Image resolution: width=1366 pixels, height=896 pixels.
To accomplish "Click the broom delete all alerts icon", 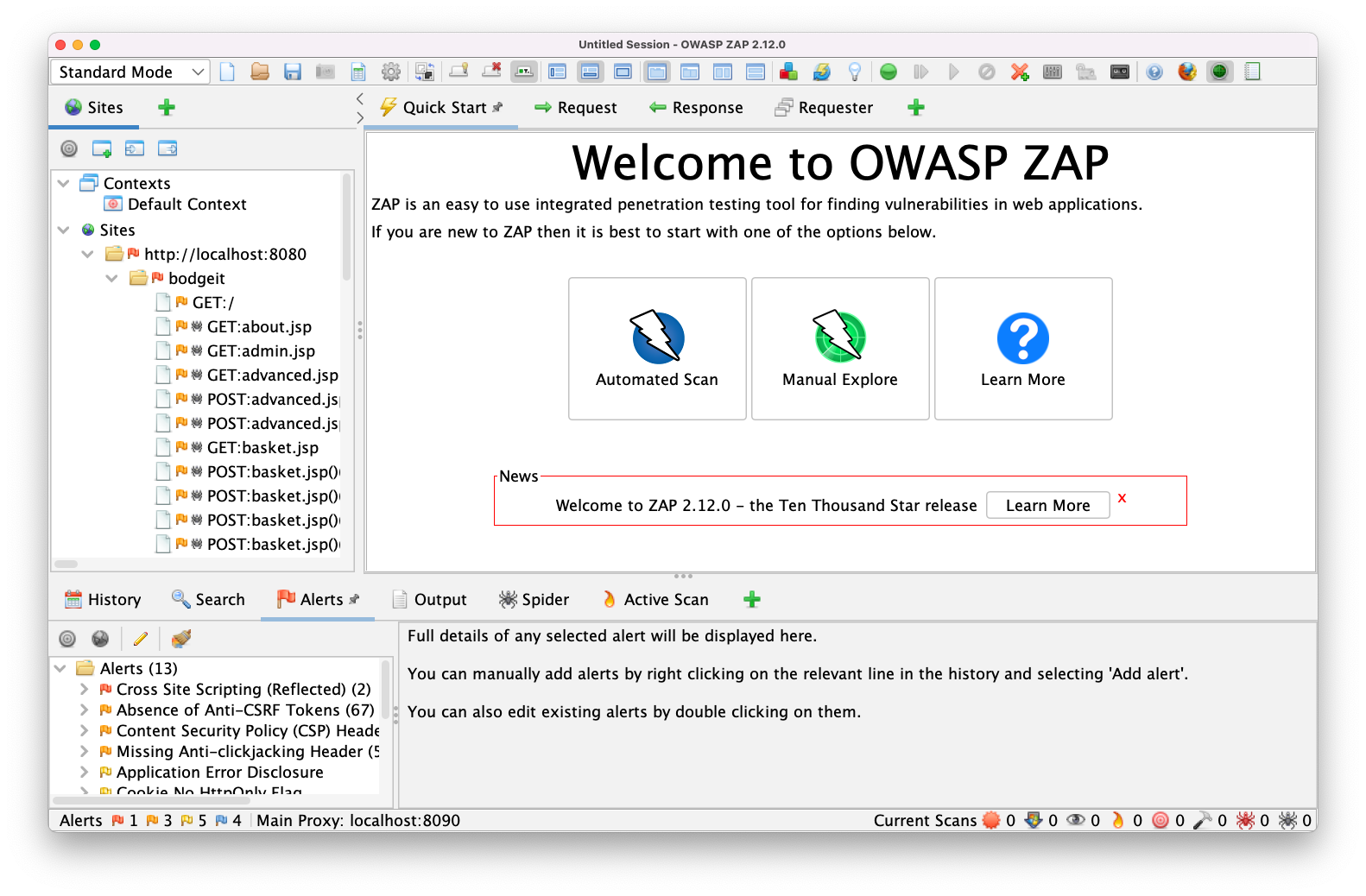I will click(180, 639).
